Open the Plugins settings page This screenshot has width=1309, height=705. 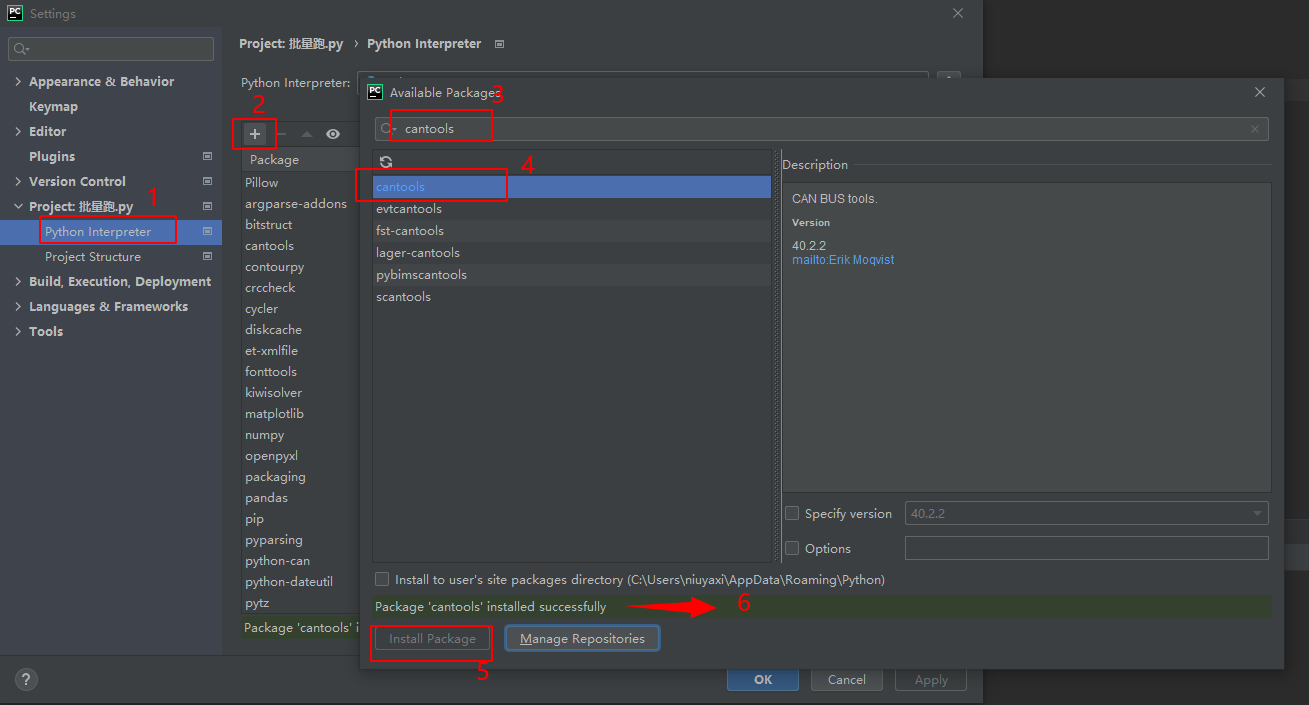pyautogui.click(x=52, y=156)
